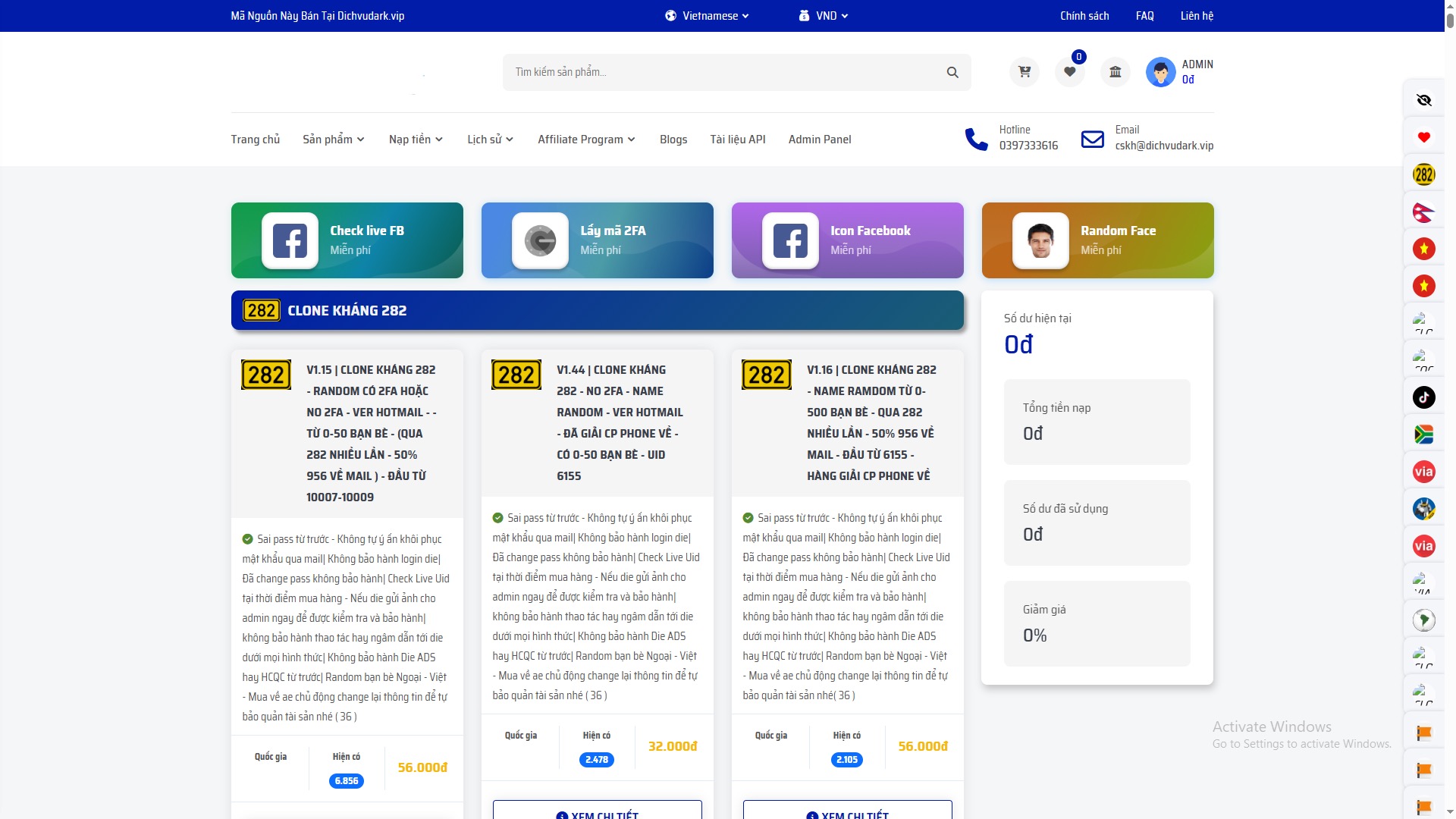Open the Check live FB tool card
The image size is (1456, 819).
[x=347, y=240]
